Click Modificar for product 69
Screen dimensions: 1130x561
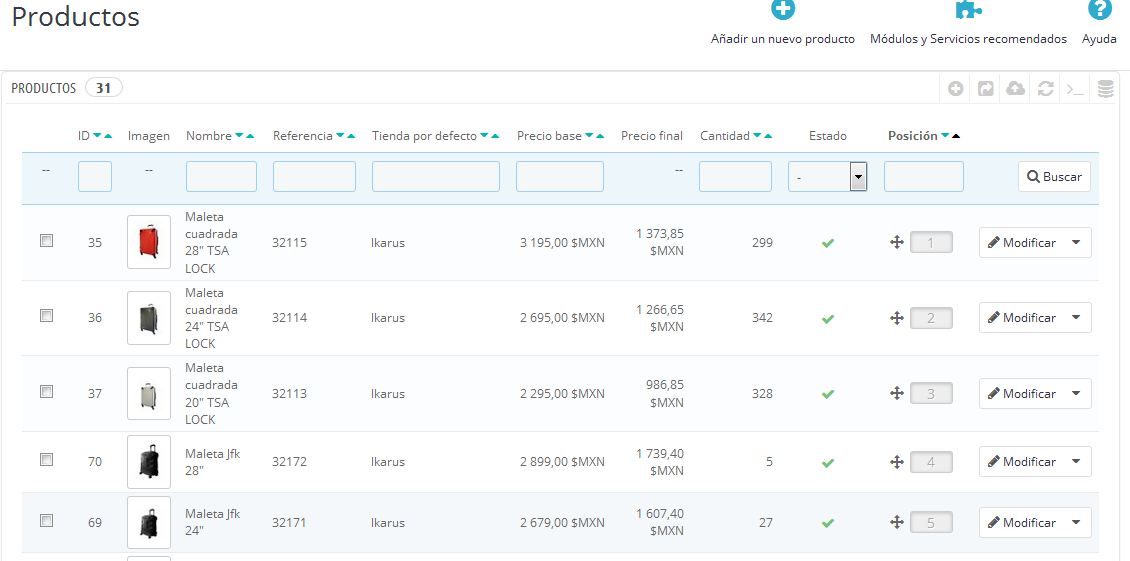1022,522
